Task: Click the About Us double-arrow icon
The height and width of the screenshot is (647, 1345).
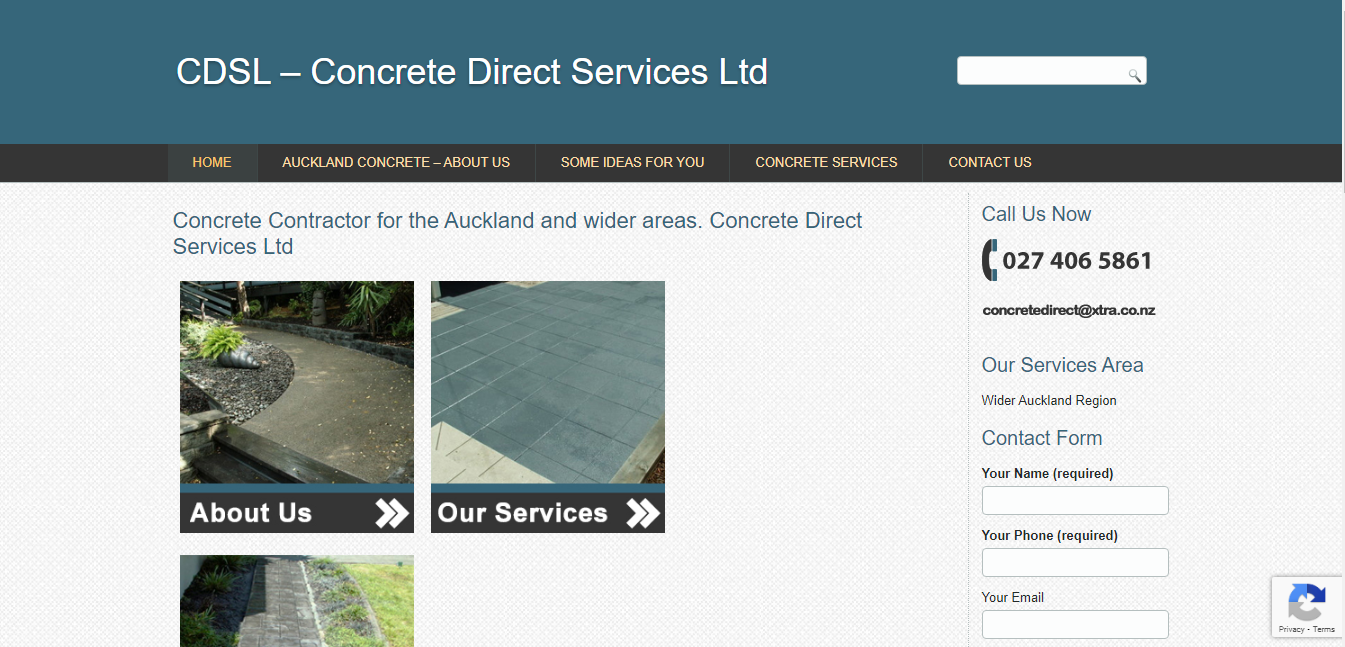Action: point(393,513)
